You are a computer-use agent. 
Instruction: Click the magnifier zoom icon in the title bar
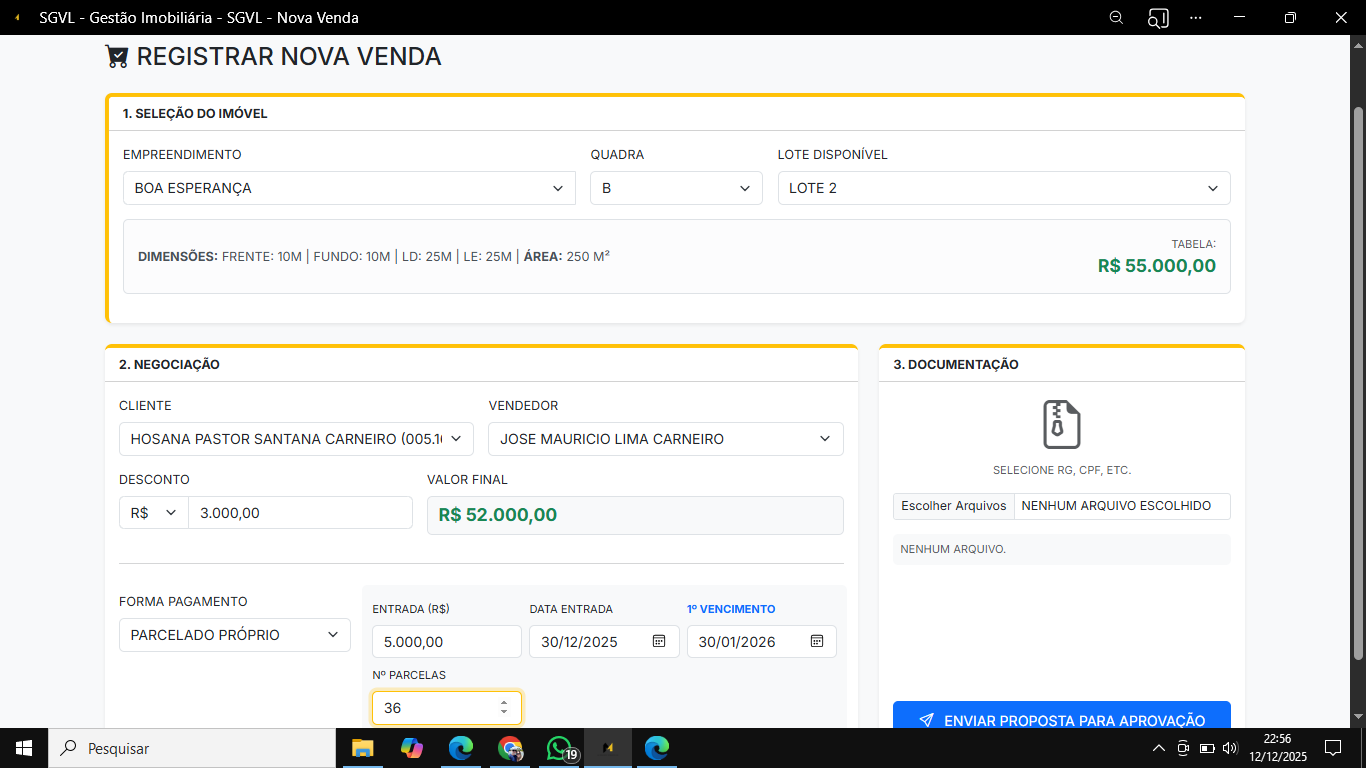click(1115, 17)
